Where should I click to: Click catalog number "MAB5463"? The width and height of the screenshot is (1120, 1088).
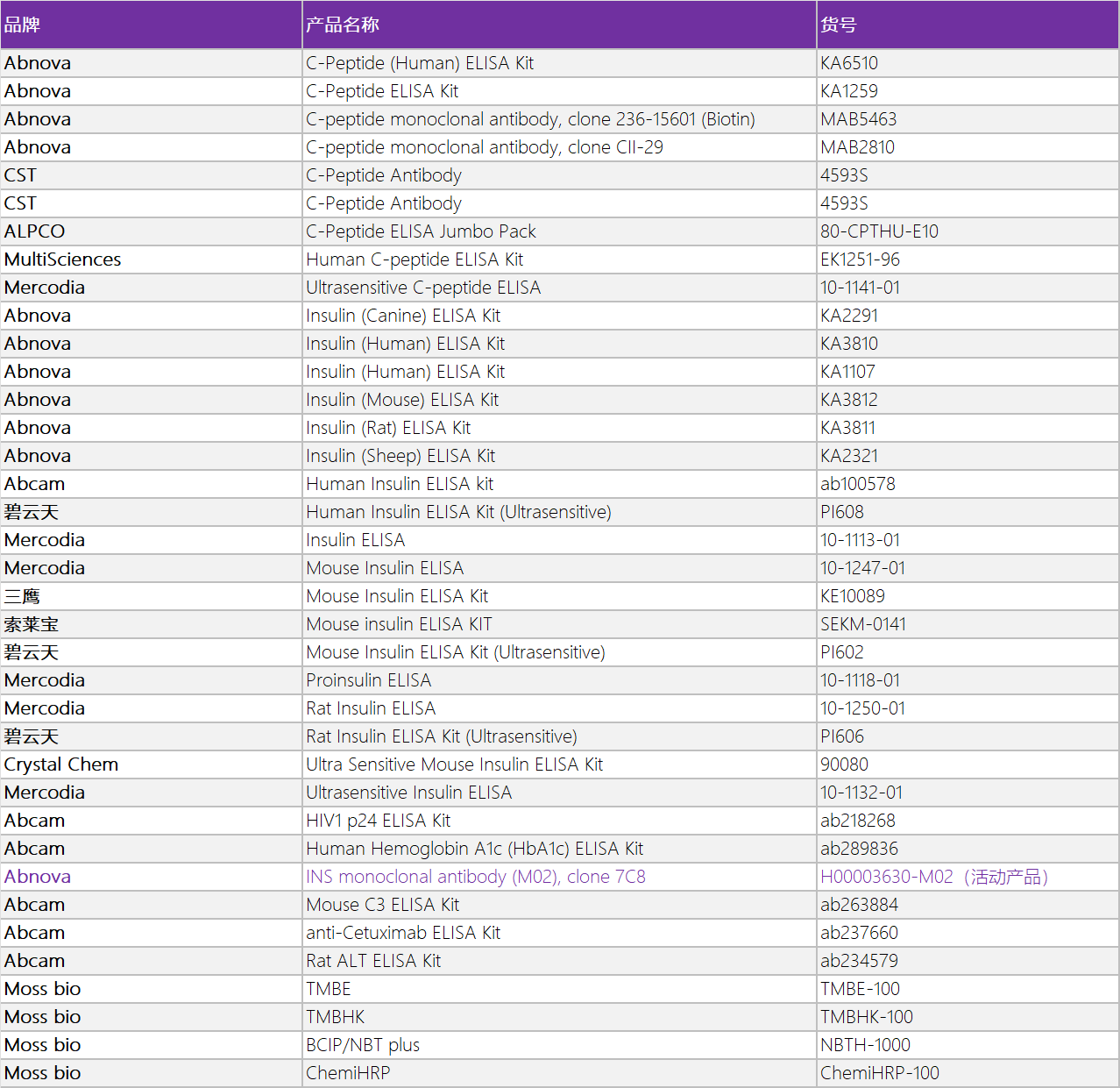[x=859, y=119]
